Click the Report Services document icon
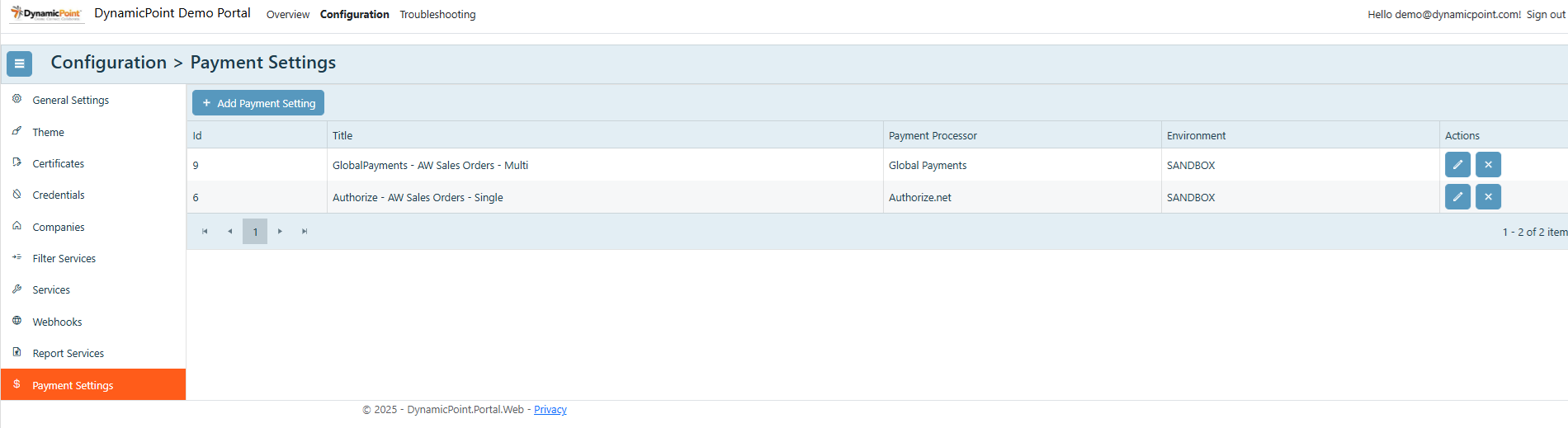1568x428 pixels. click(17, 352)
